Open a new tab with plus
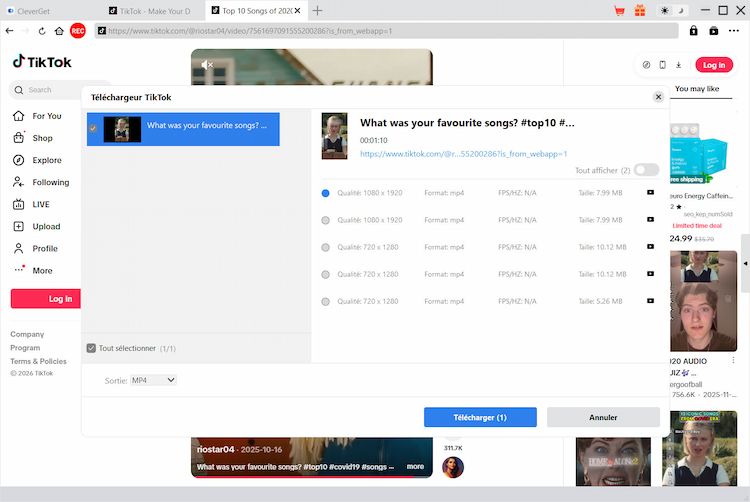The height and width of the screenshot is (502, 750). click(x=317, y=11)
